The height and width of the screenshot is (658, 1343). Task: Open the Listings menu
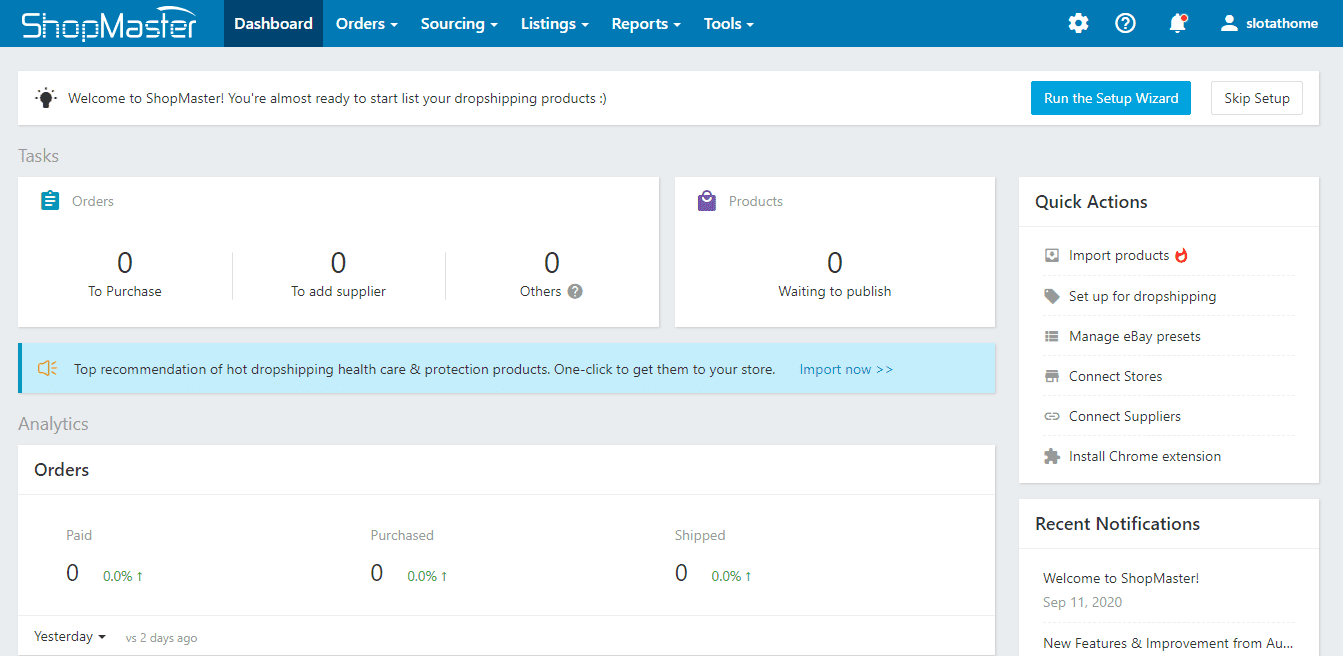(x=554, y=24)
